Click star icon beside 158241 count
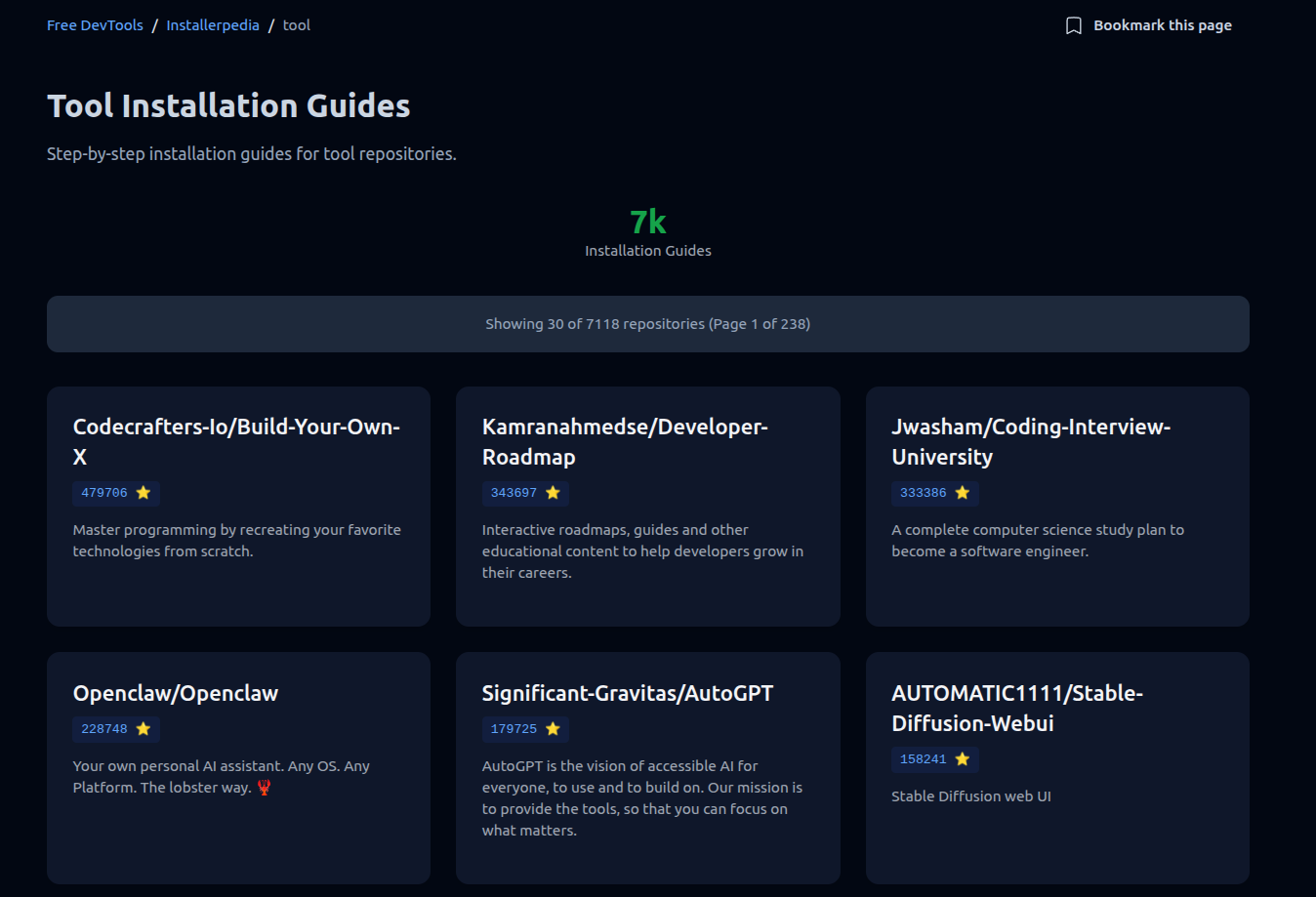This screenshot has width=1316, height=897. [963, 759]
